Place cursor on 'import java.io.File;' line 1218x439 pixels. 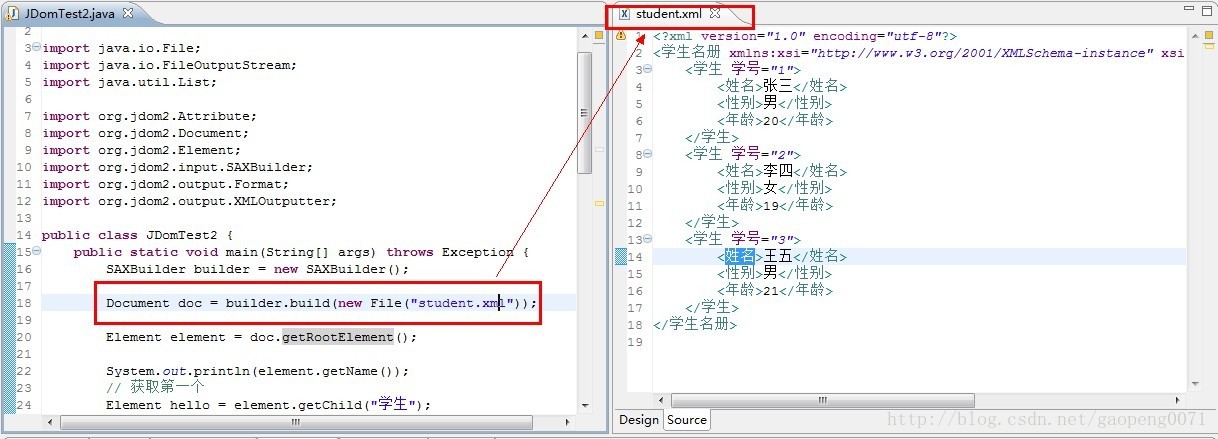click(x=121, y=48)
